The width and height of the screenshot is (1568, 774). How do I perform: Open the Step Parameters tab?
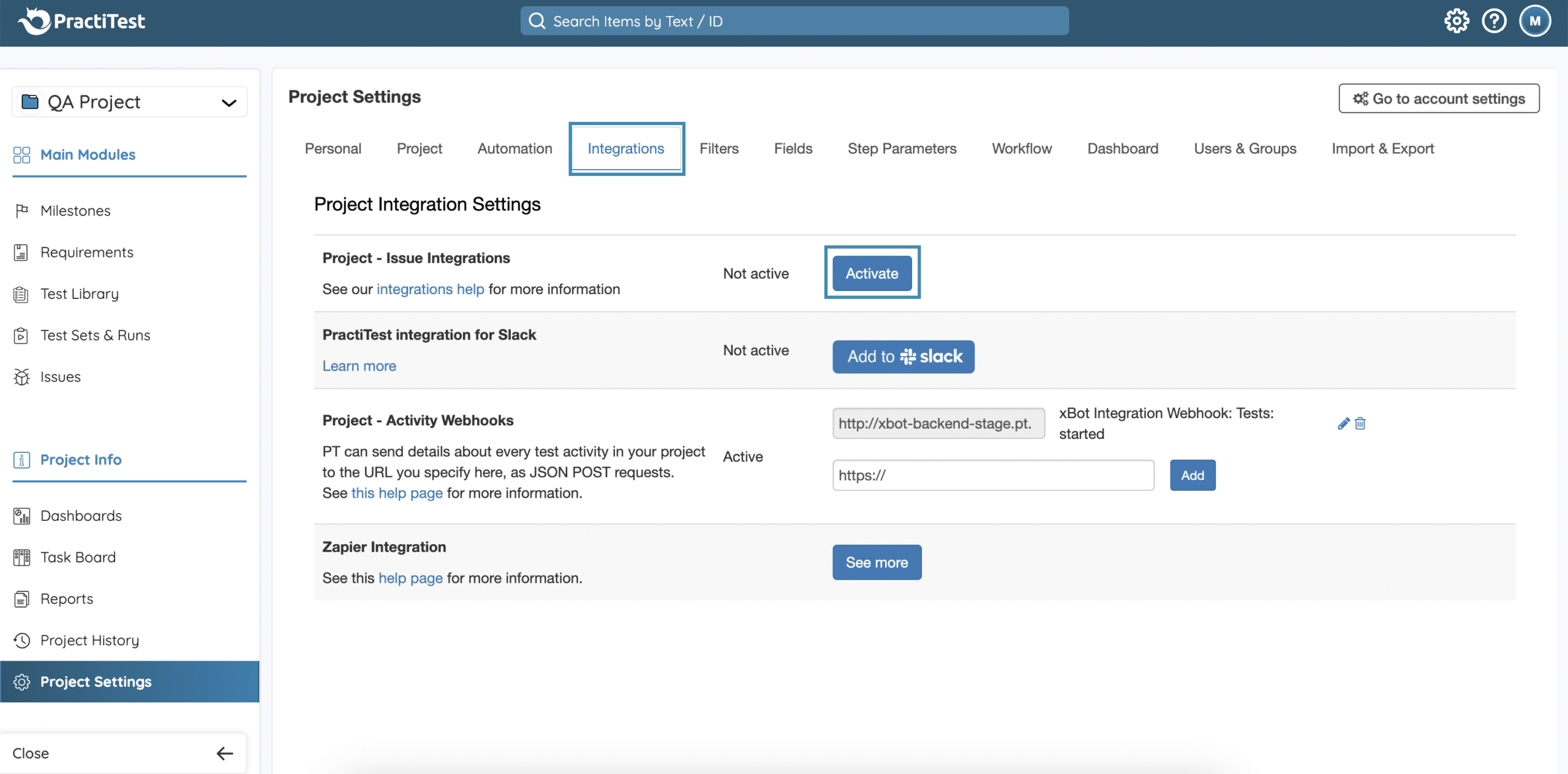[902, 148]
